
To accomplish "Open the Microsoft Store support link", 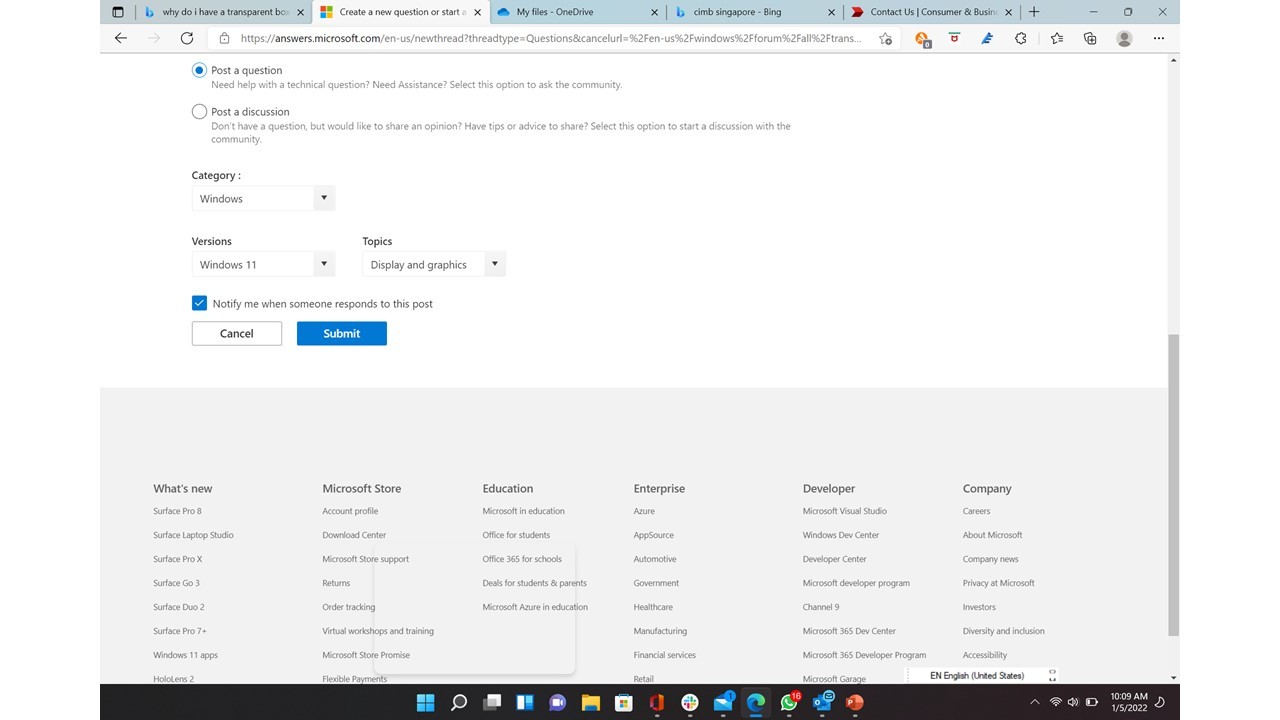I will (x=365, y=559).
